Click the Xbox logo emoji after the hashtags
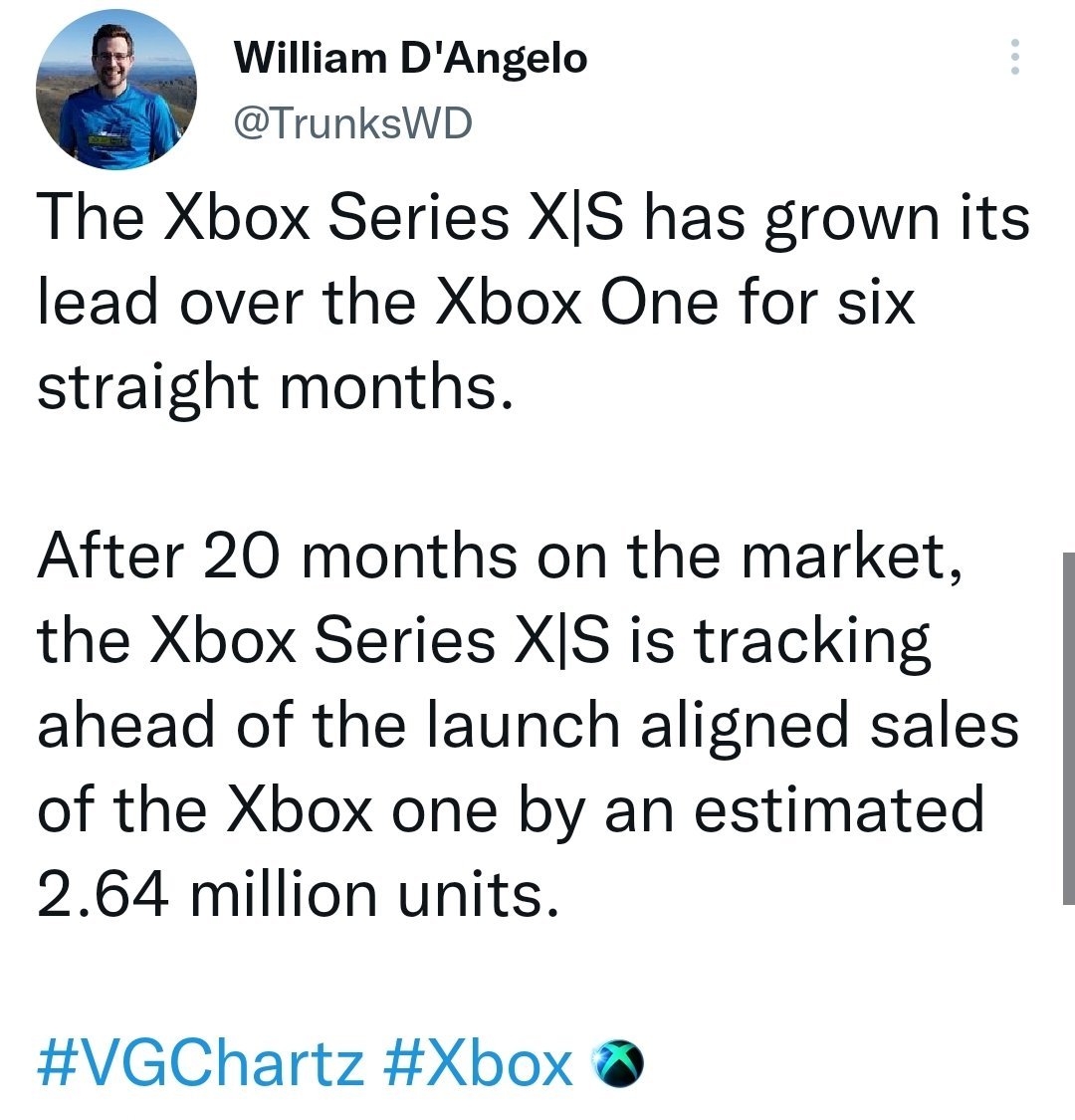 [x=618, y=1064]
